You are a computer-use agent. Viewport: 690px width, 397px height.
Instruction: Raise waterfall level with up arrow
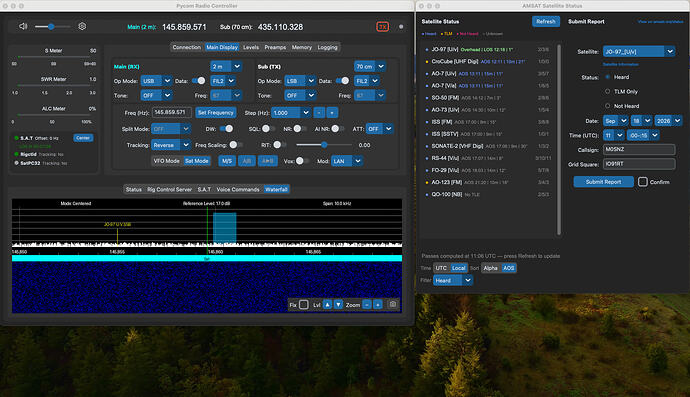[x=327, y=305]
